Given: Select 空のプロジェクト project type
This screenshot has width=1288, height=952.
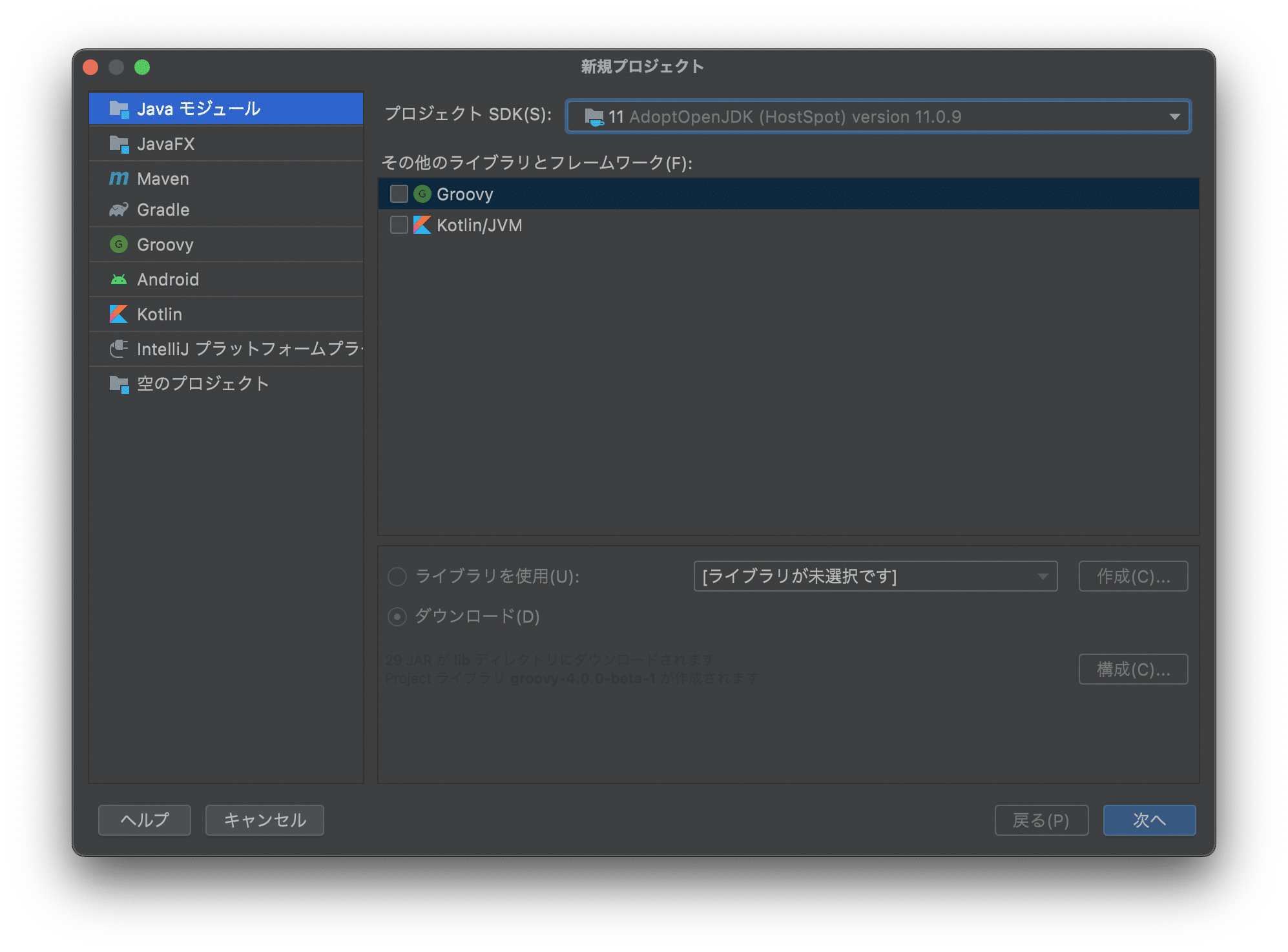Looking at the screenshot, I should (226, 384).
